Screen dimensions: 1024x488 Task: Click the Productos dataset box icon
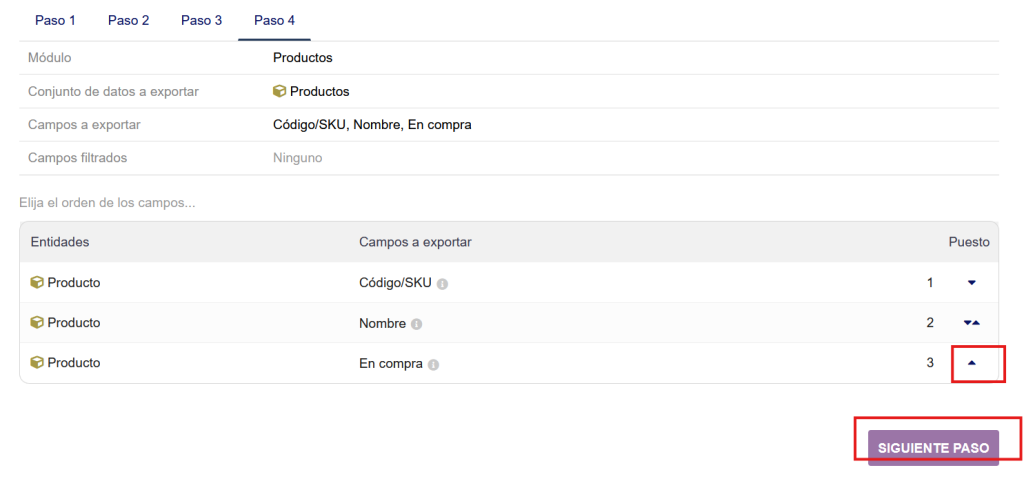tap(280, 91)
